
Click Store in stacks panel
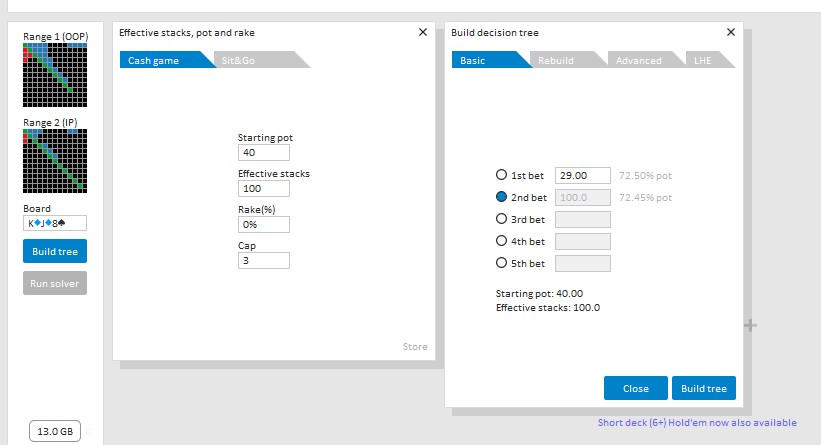pyautogui.click(x=414, y=347)
